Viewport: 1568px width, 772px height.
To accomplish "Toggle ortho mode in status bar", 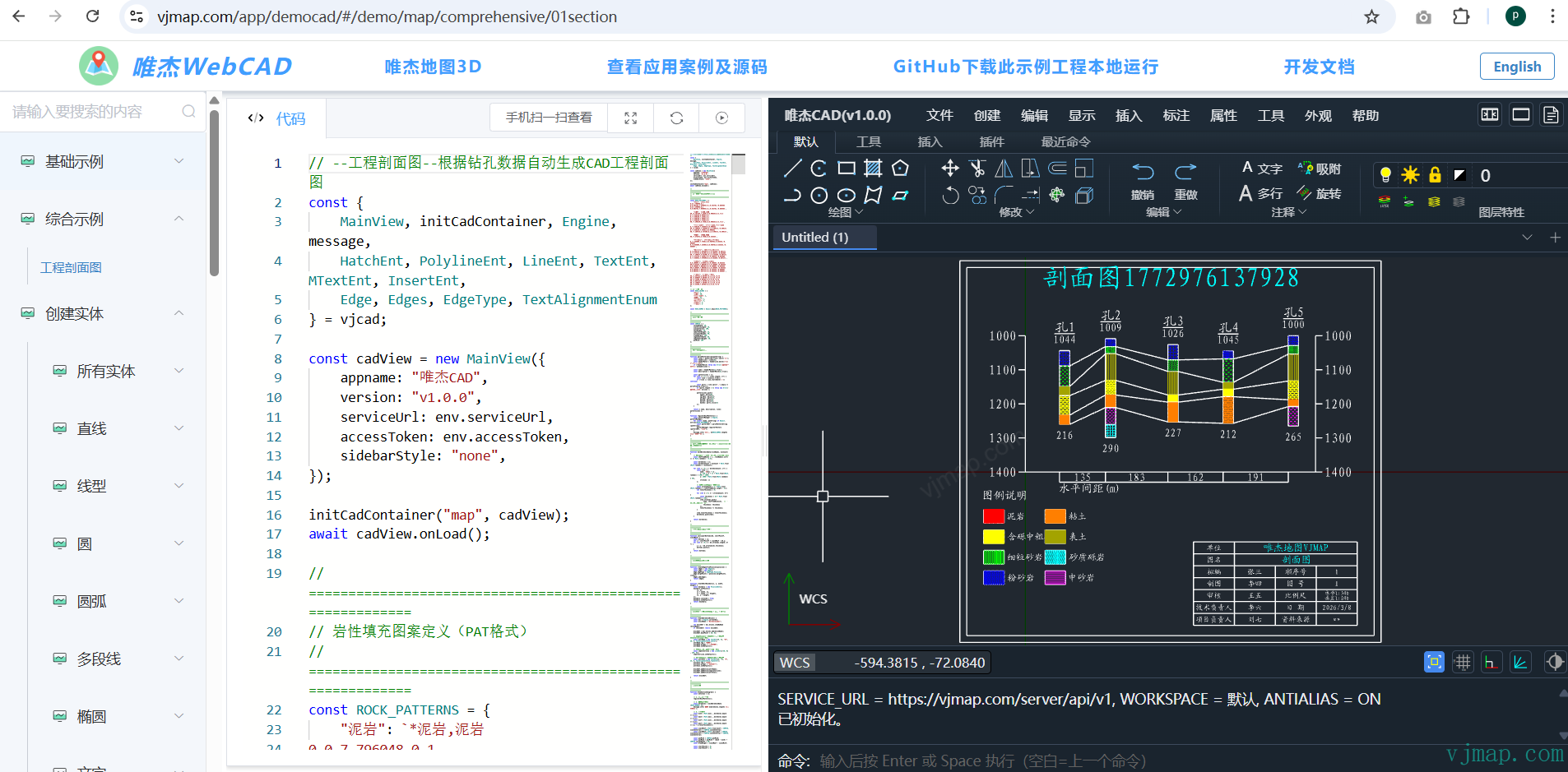I will coord(1490,662).
